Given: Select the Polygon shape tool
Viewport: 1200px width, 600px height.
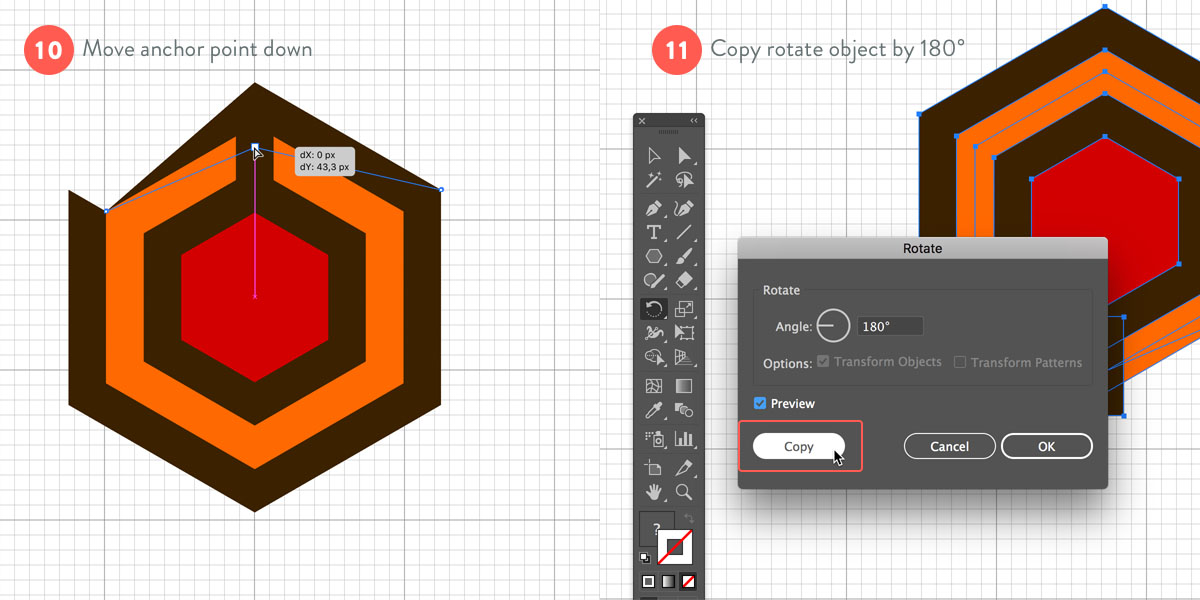Looking at the screenshot, I should 654,257.
